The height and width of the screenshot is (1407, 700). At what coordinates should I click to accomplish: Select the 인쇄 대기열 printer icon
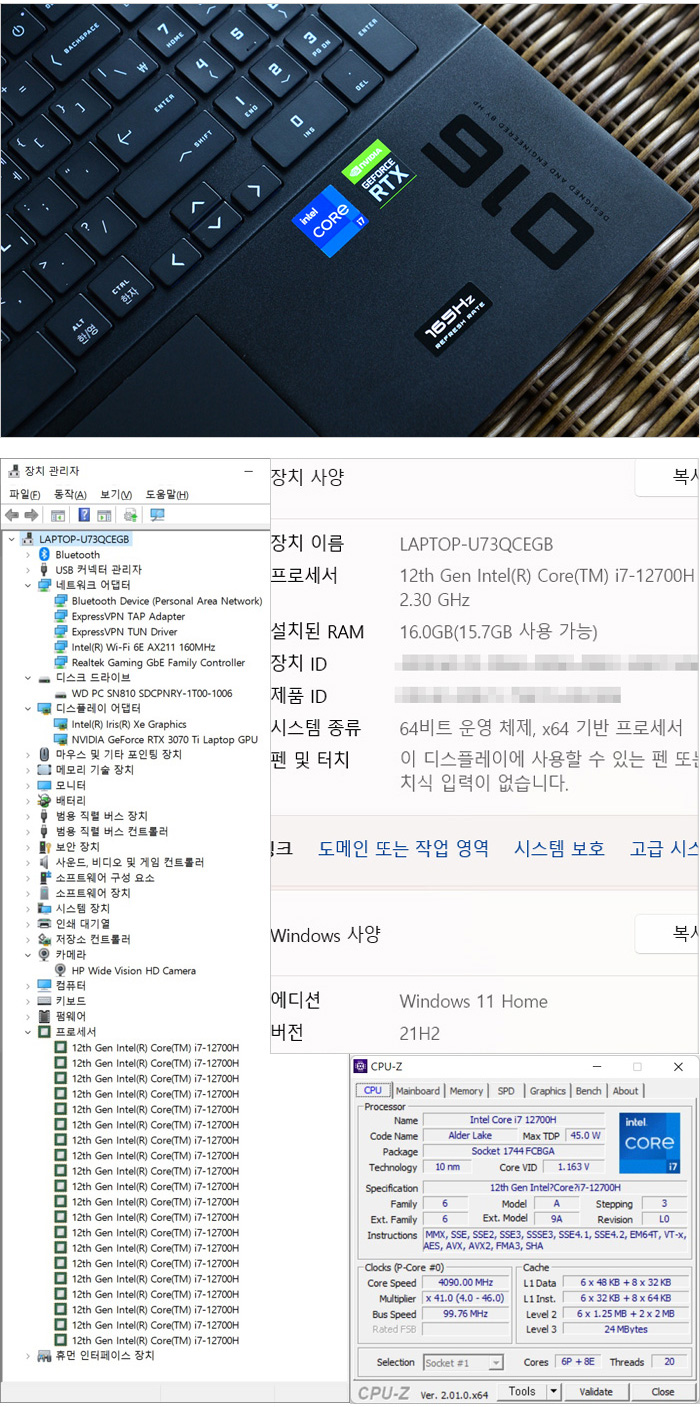[x=44, y=924]
